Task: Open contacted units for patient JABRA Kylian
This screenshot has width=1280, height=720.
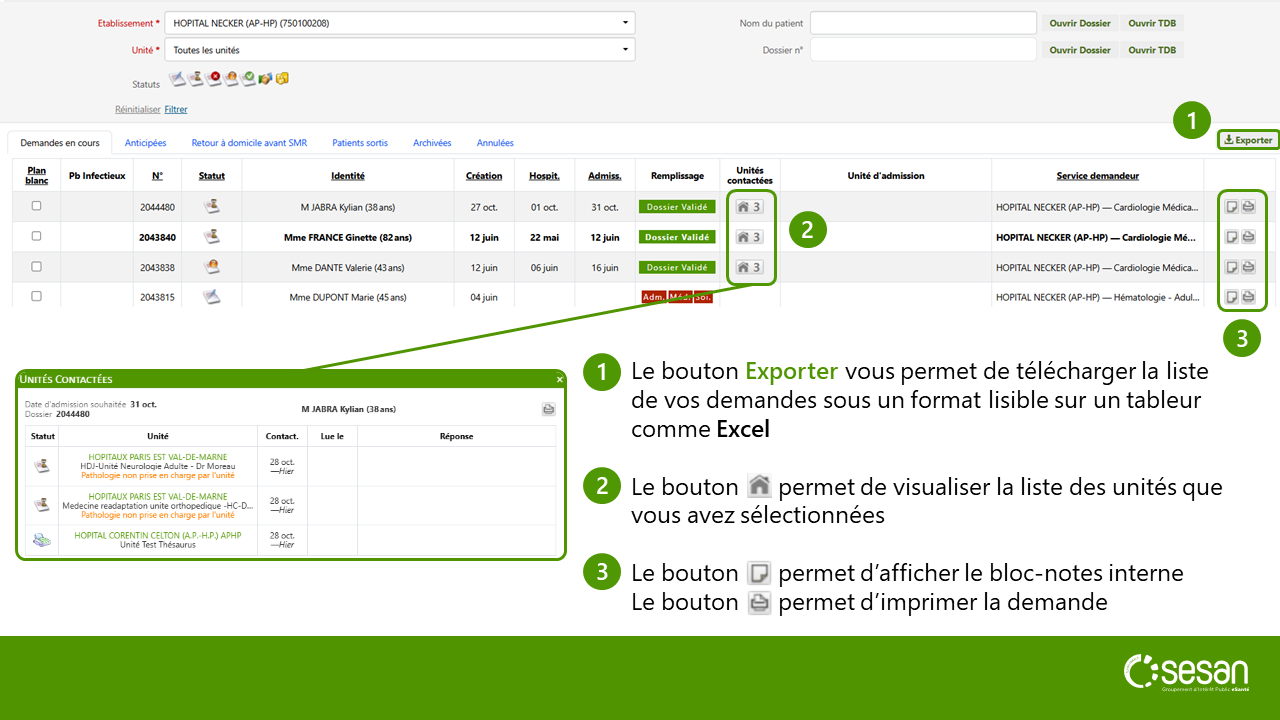Action: [749, 207]
